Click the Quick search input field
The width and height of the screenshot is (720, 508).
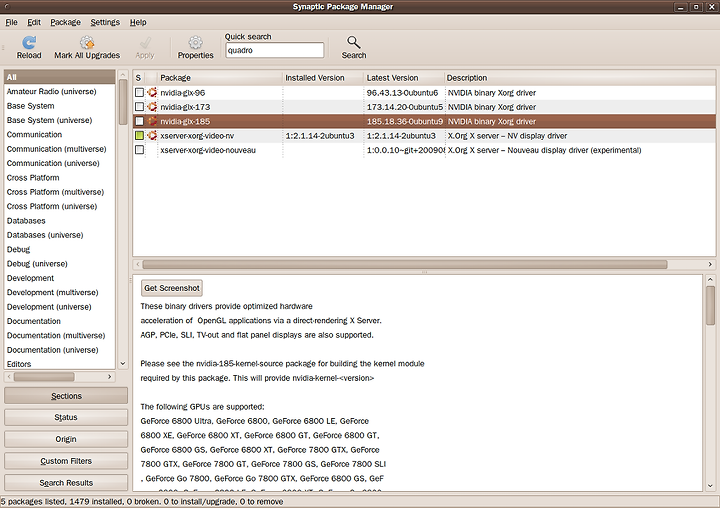pos(274,50)
